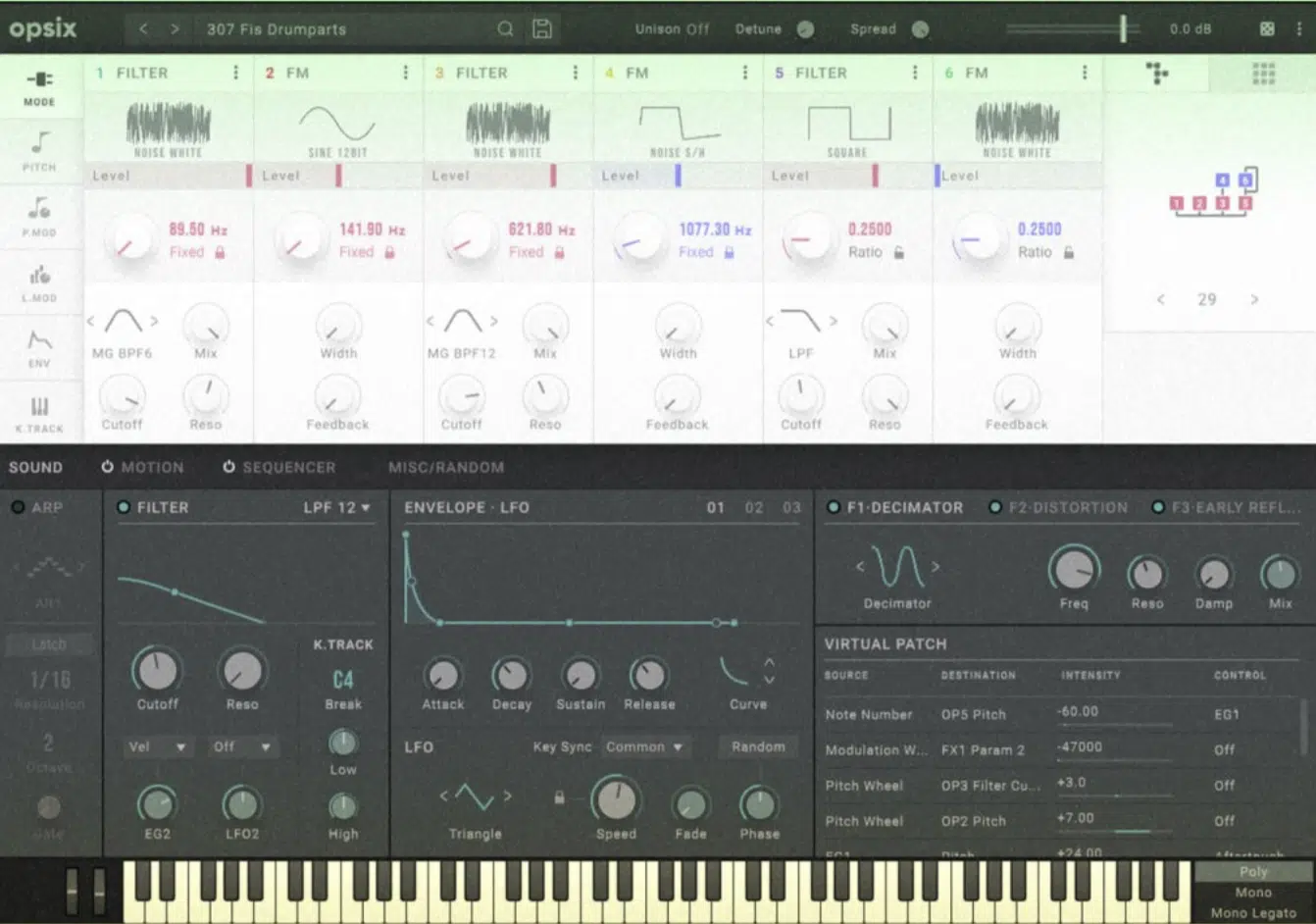Open the LPF 12 filter type dropdown
Screen dimensions: 1316x924
[336, 507]
